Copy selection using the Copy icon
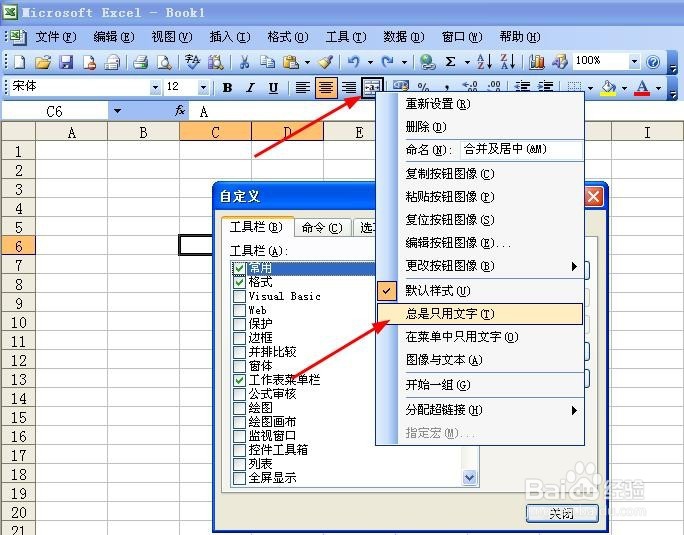The image size is (684, 535). point(267,62)
